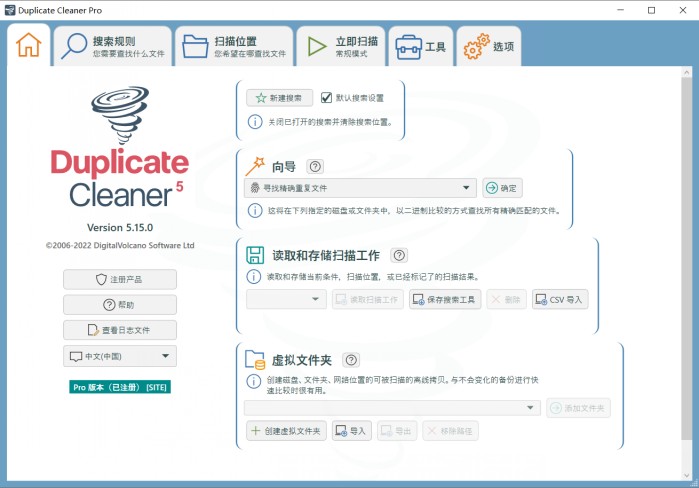Click the 注册产品 button
The width and height of the screenshot is (699, 488).
(120, 279)
